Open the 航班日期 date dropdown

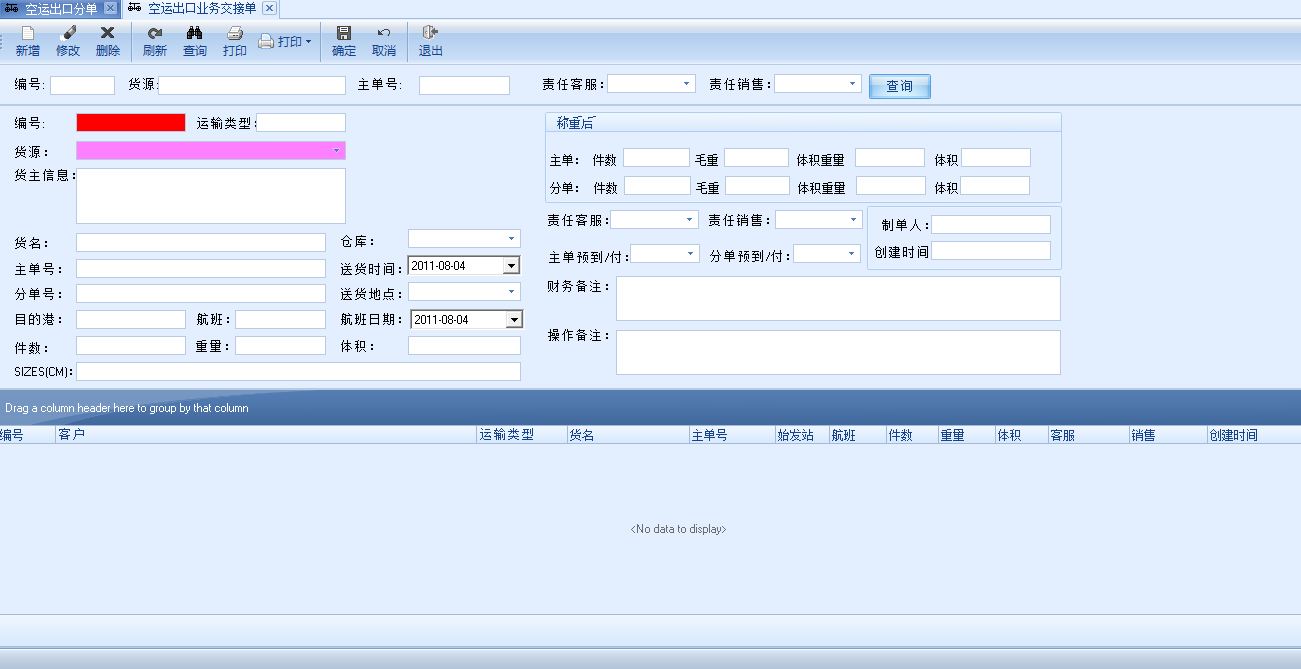[x=514, y=320]
